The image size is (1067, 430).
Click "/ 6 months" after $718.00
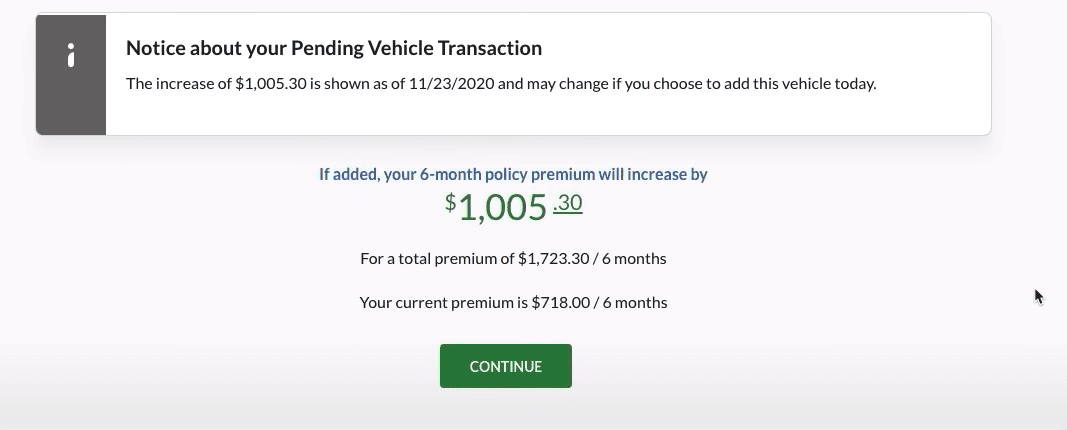pos(630,302)
